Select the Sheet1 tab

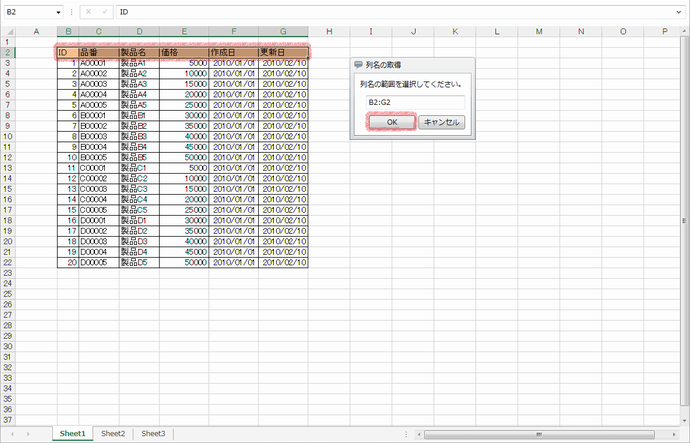pos(72,434)
